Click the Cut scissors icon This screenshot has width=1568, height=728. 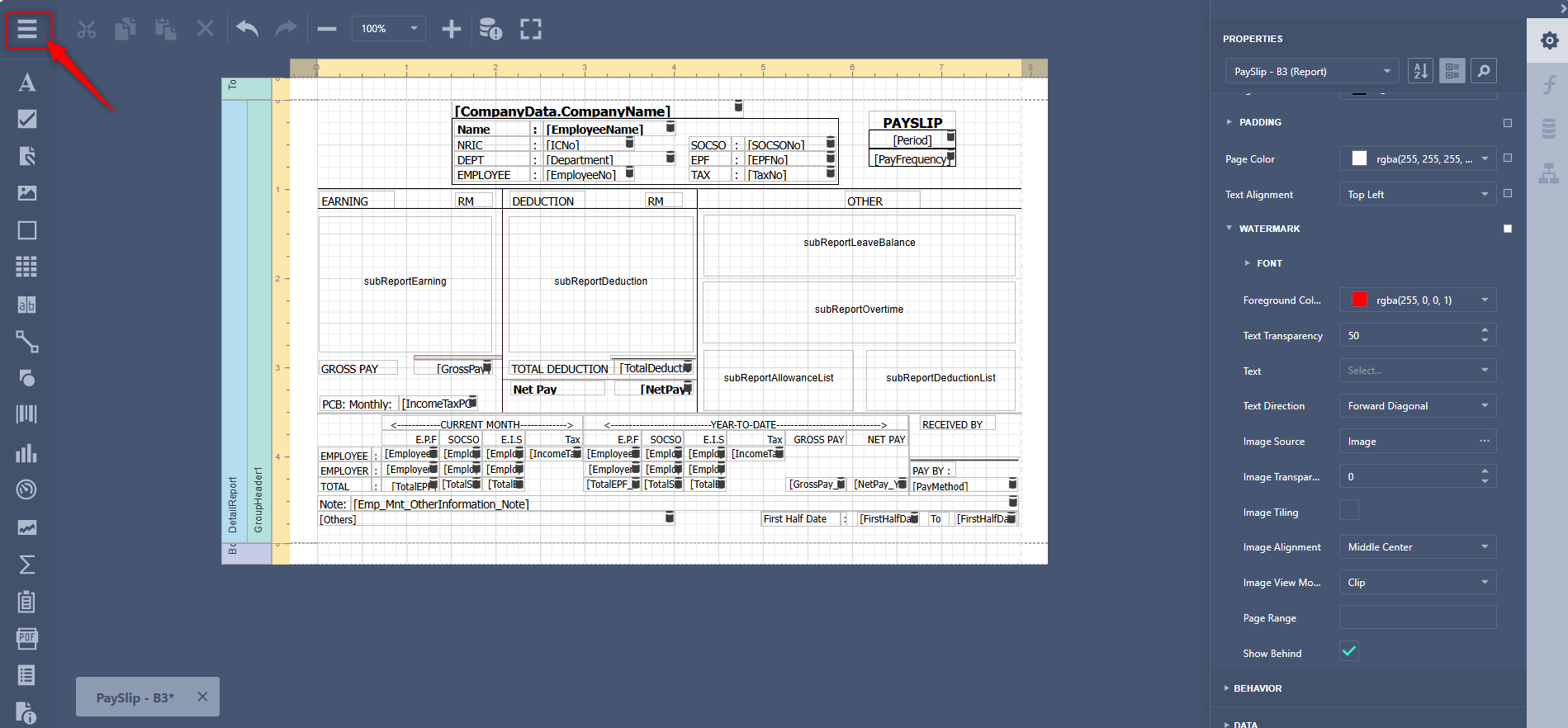tap(87, 30)
